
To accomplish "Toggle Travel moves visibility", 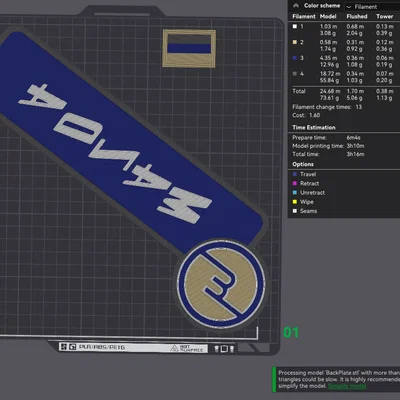I will (304, 174).
